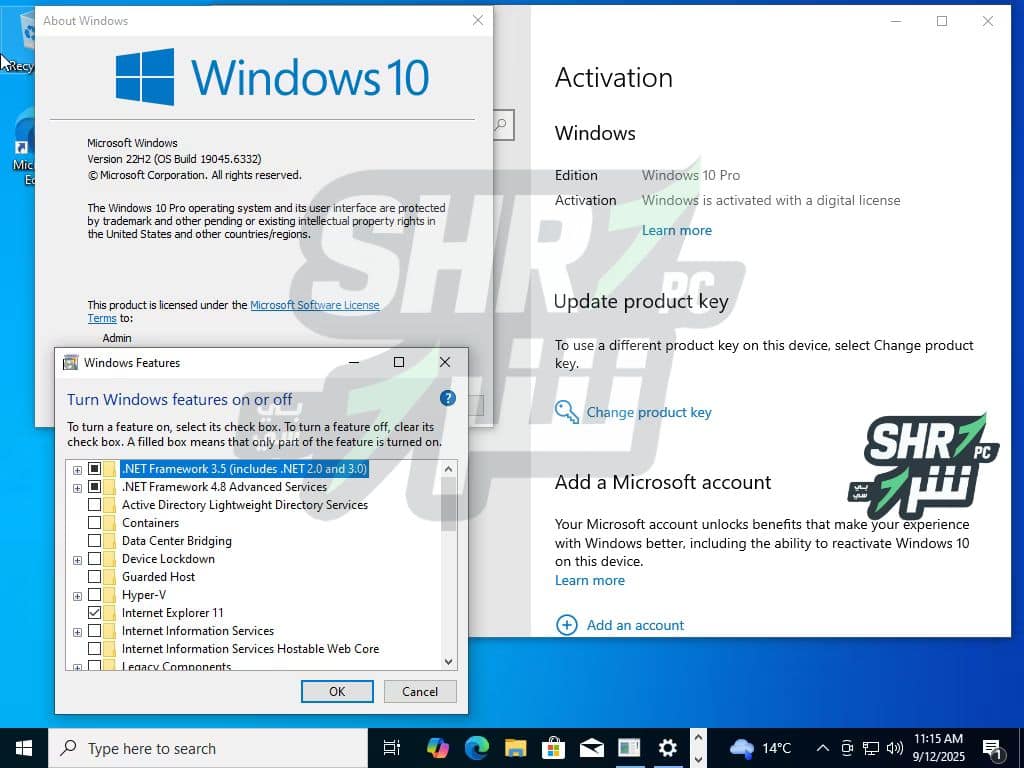Expand the Hyper-V tree node
This screenshot has height=768, width=1024.
click(77, 596)
